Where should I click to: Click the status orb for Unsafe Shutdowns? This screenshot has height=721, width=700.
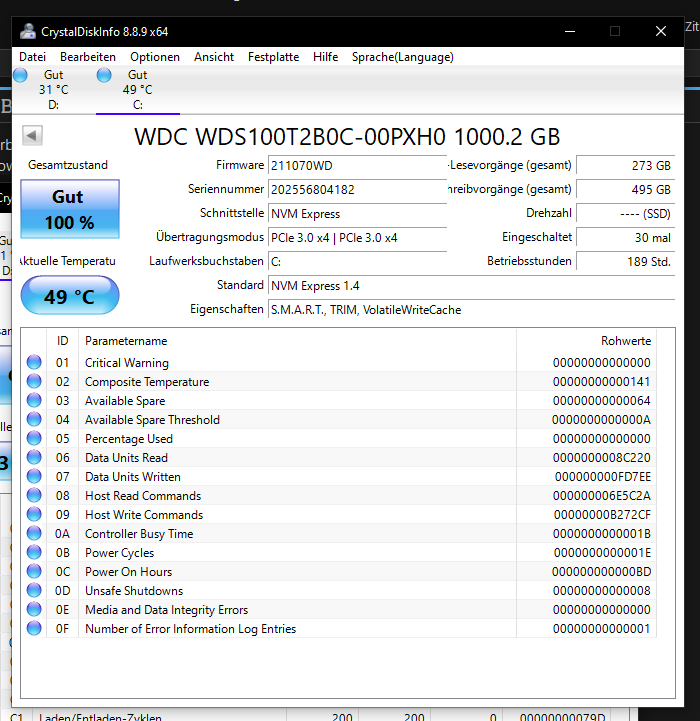coord(34,590)
